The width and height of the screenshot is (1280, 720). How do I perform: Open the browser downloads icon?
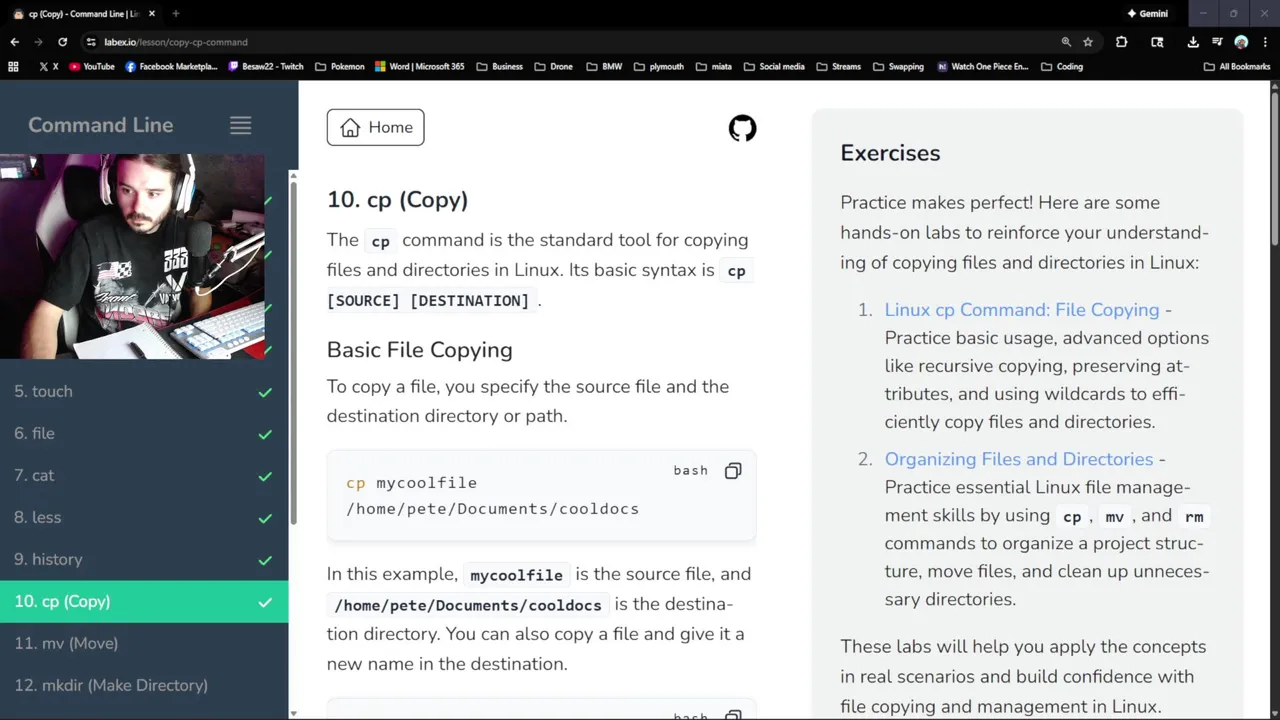[x=1193, y=42]
